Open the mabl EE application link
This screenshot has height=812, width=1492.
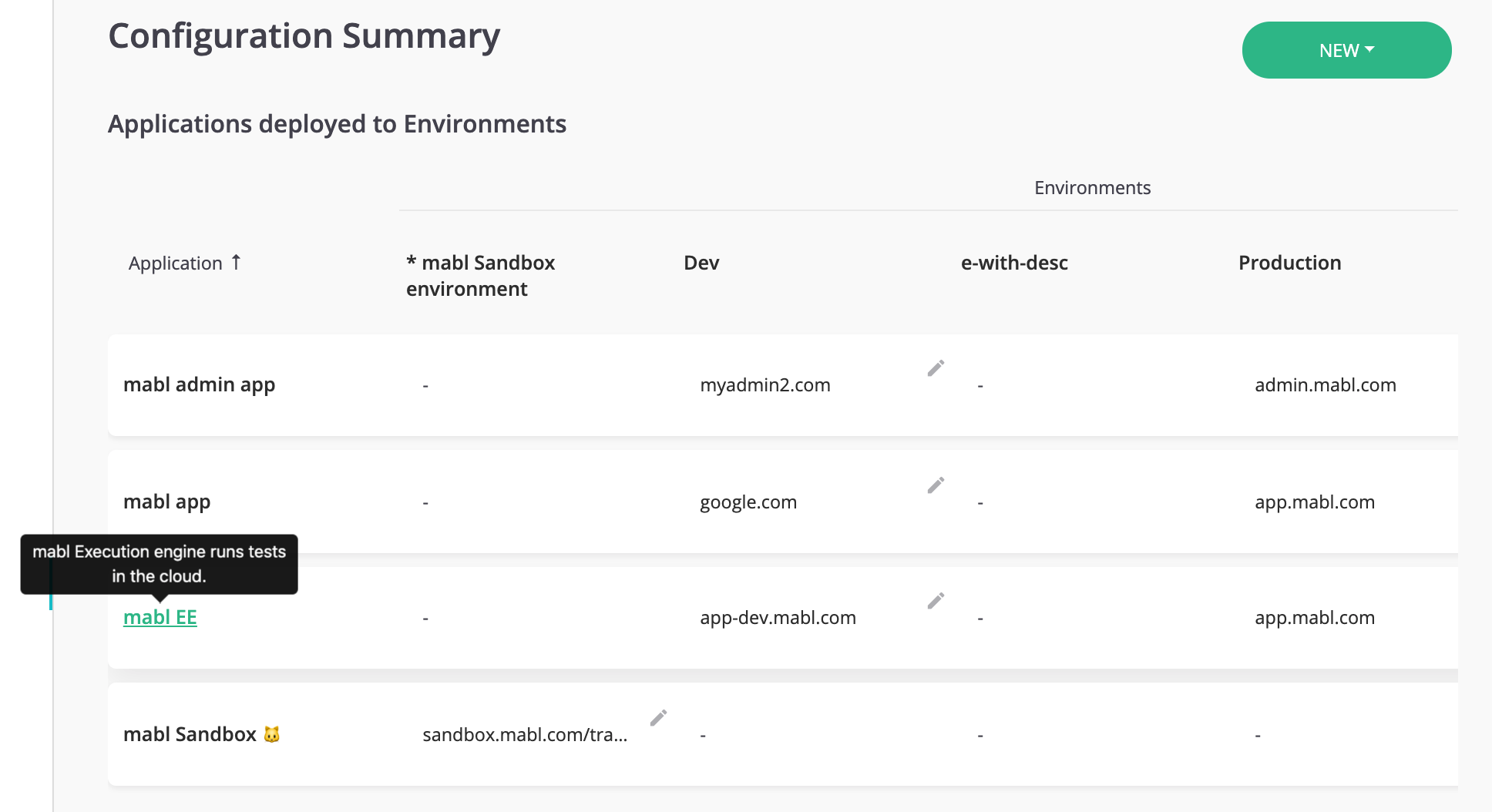[x=160, y=617]
